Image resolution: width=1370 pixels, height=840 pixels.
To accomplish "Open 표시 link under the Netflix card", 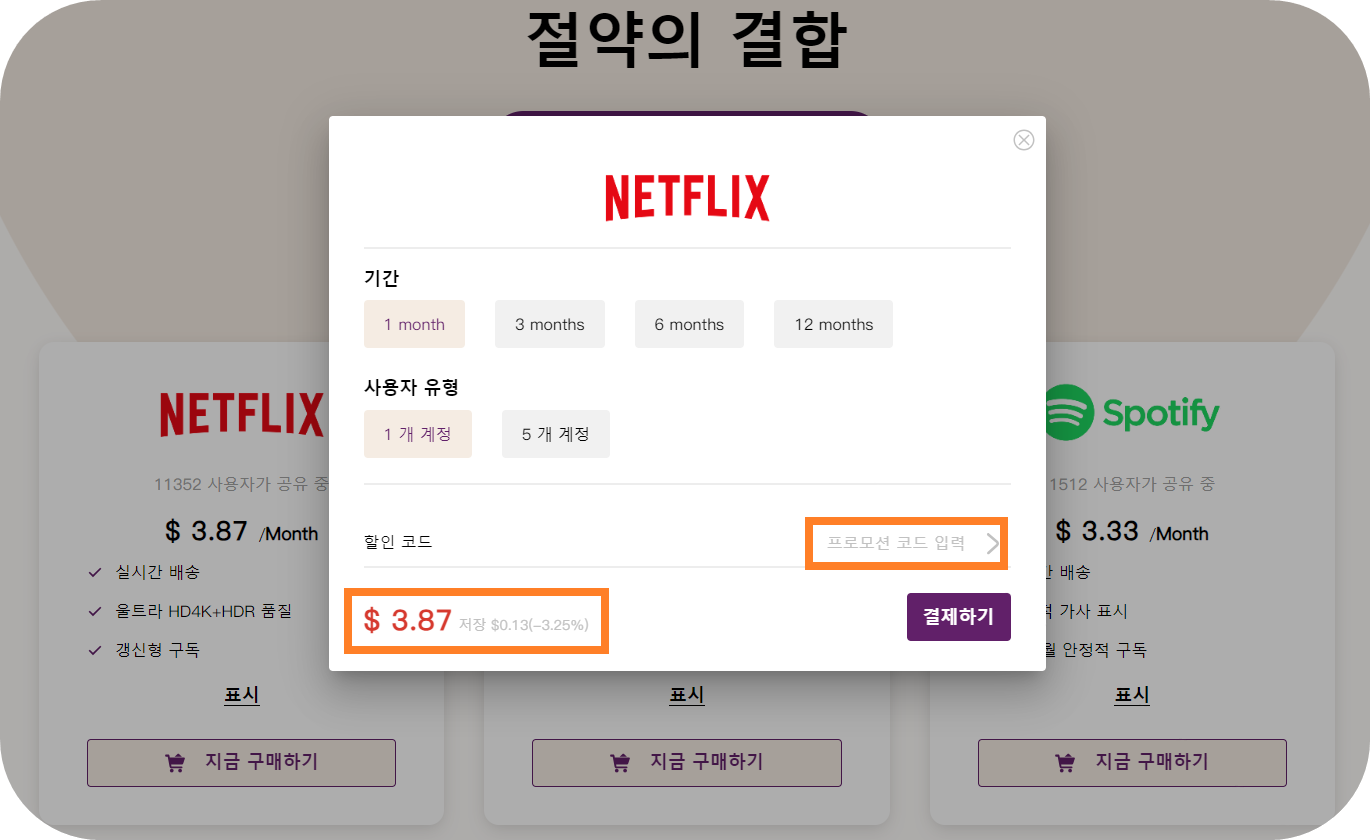I will 242,695.
